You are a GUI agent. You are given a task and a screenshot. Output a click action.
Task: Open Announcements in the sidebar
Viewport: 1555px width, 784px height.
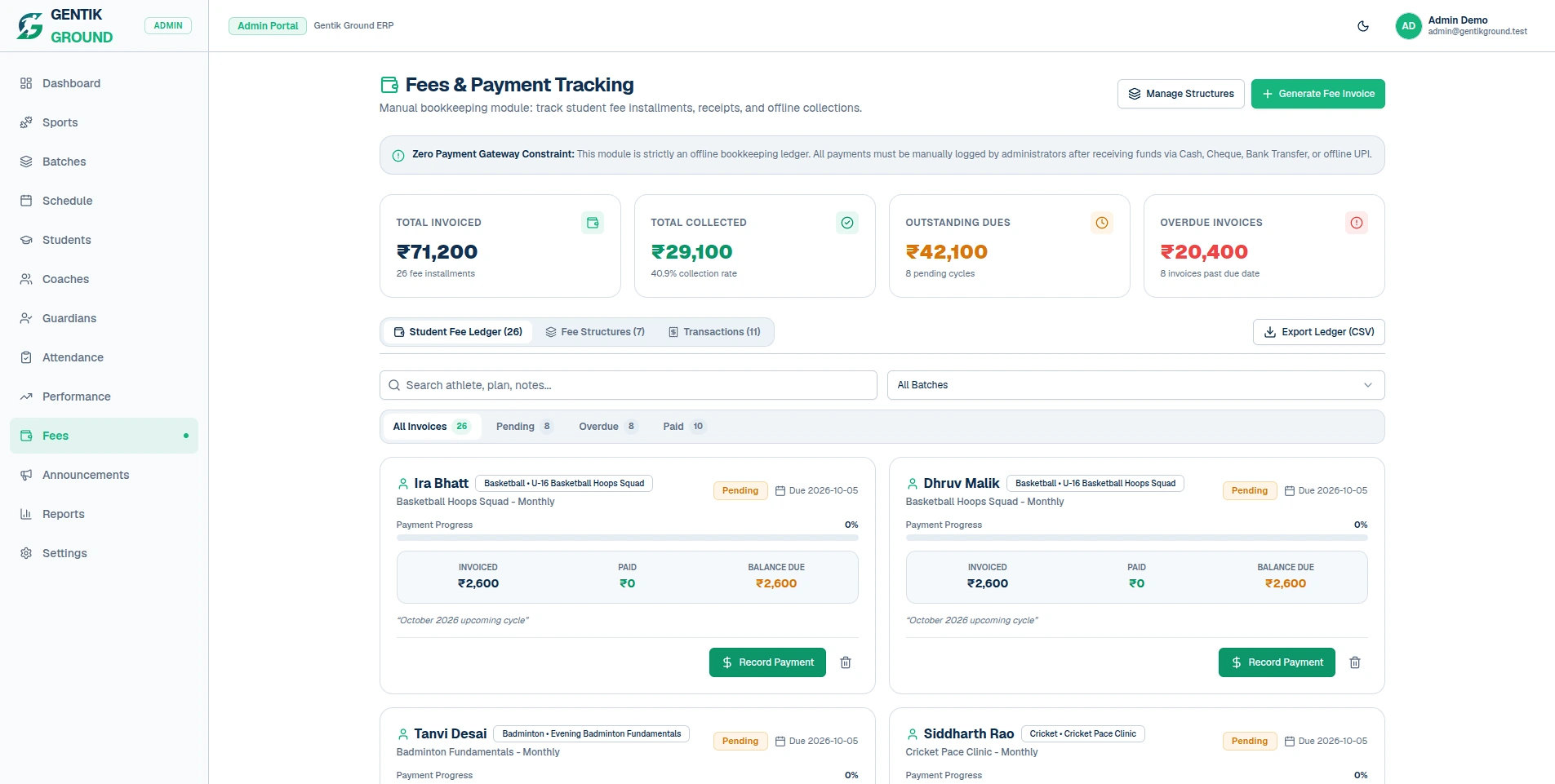tap(104, 475)
